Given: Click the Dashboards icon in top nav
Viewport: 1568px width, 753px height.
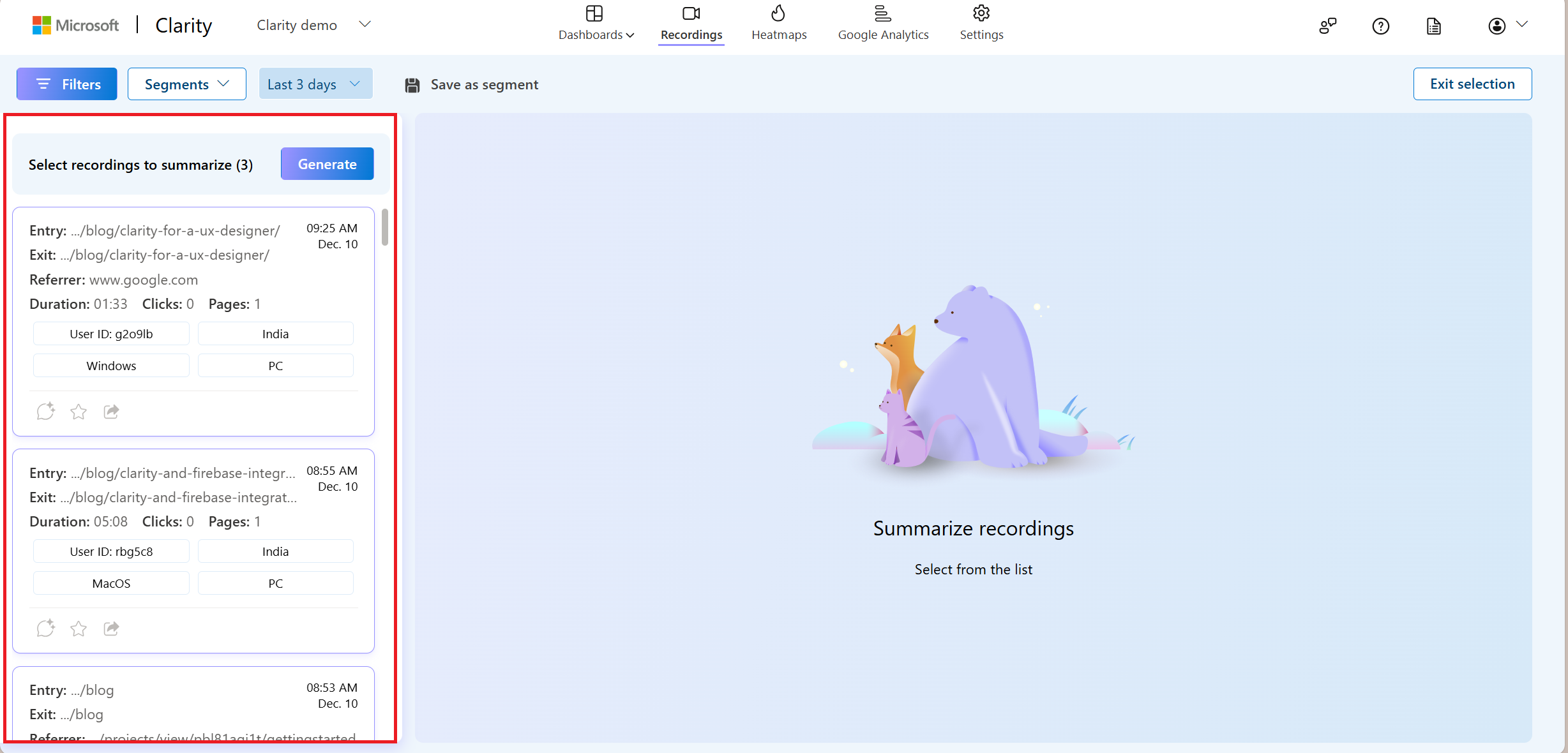Looking at the screenshot, I should 596,14.
